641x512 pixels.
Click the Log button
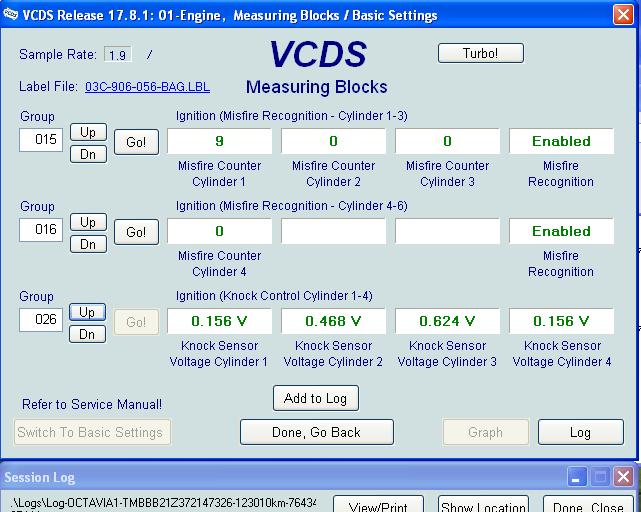click(x=580, y=432)
